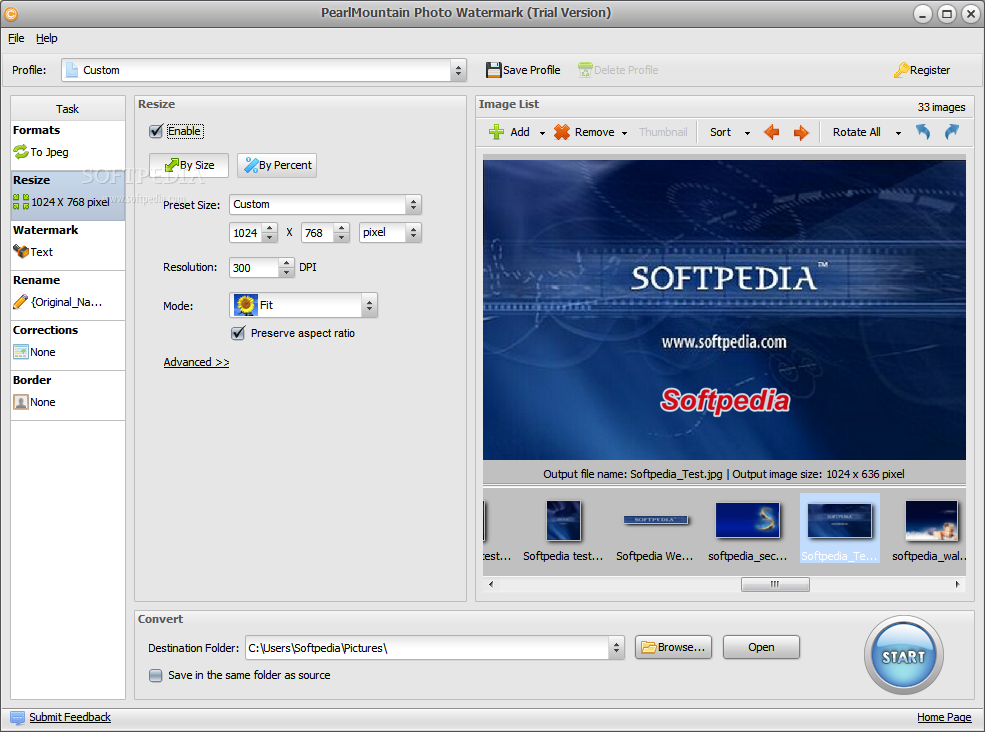This screenshot has width=985, height=732.
Task: Click the Border None portrait icon
Action: coord(21,402)
